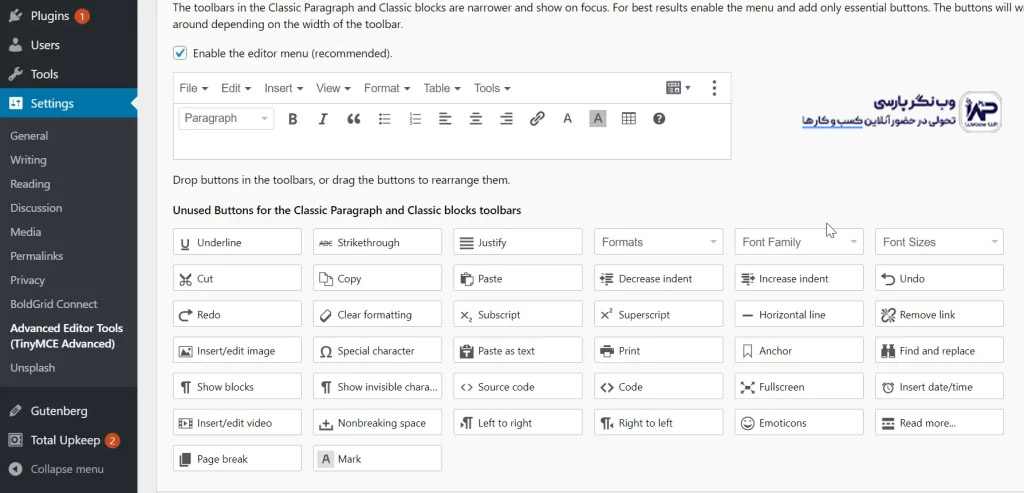Click the Find and replace binoculars button
1024x493 pixels.
[939, 351]
